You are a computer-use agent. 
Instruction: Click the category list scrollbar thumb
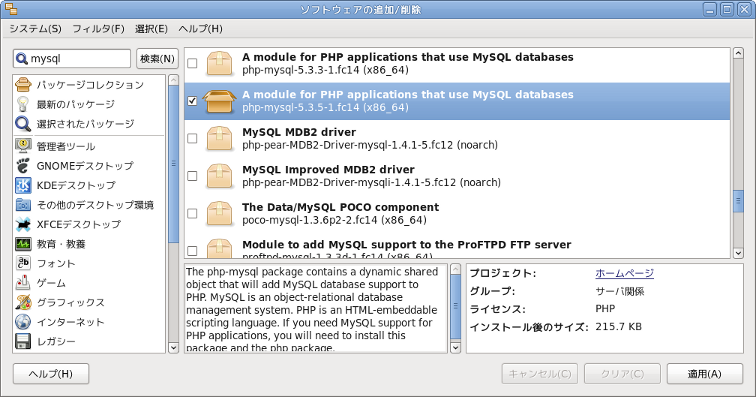point(174,164)
